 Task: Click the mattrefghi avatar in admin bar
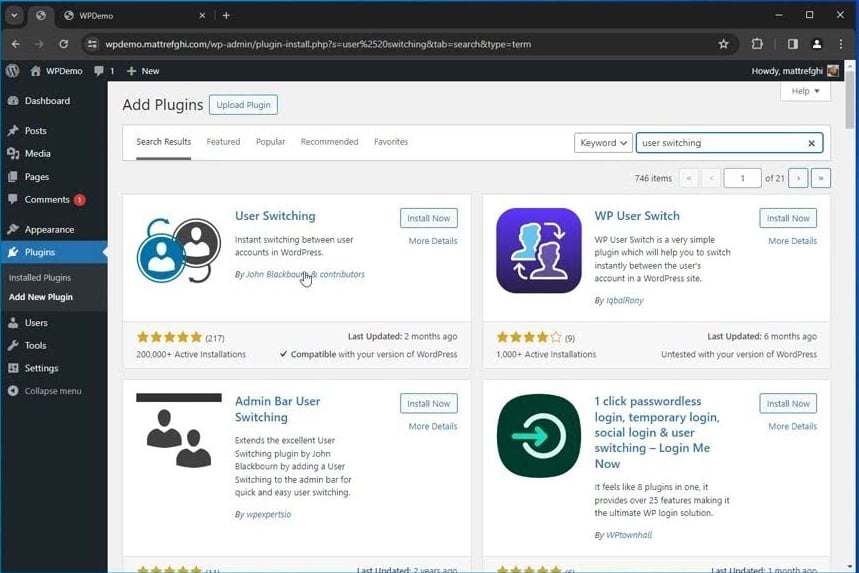click(x=833, y=71)
